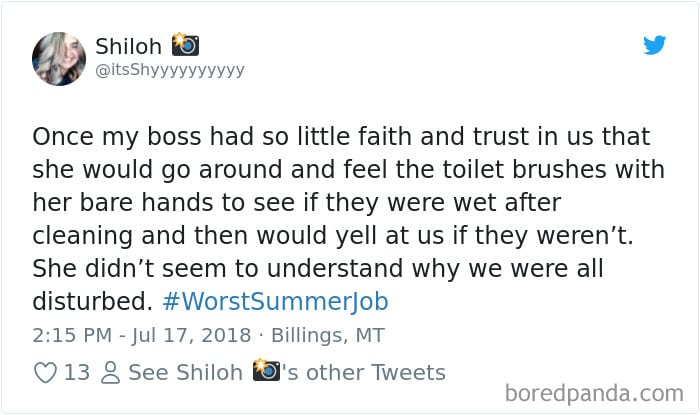Click the camera emoji in the other Tweets link
700x415 pixels.
266,372
